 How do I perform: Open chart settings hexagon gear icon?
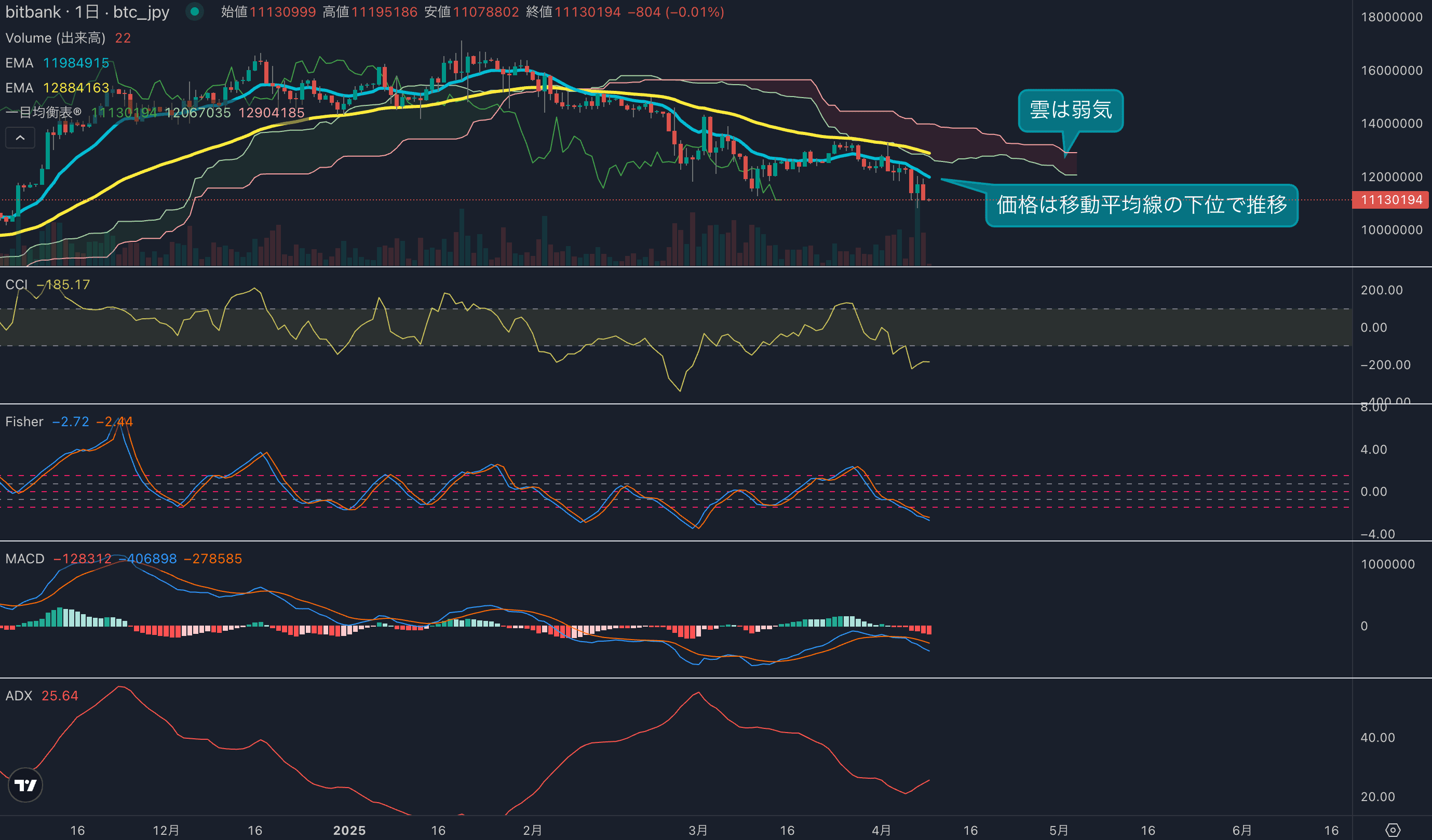tap(1392, 830)
